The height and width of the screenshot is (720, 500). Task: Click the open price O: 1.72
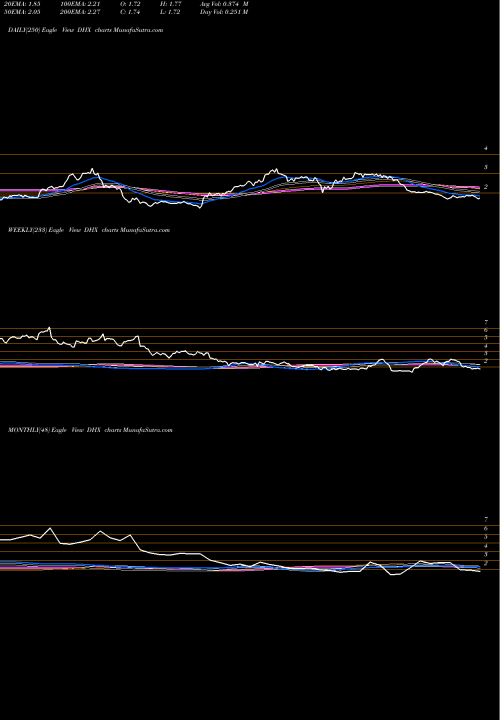131,4
